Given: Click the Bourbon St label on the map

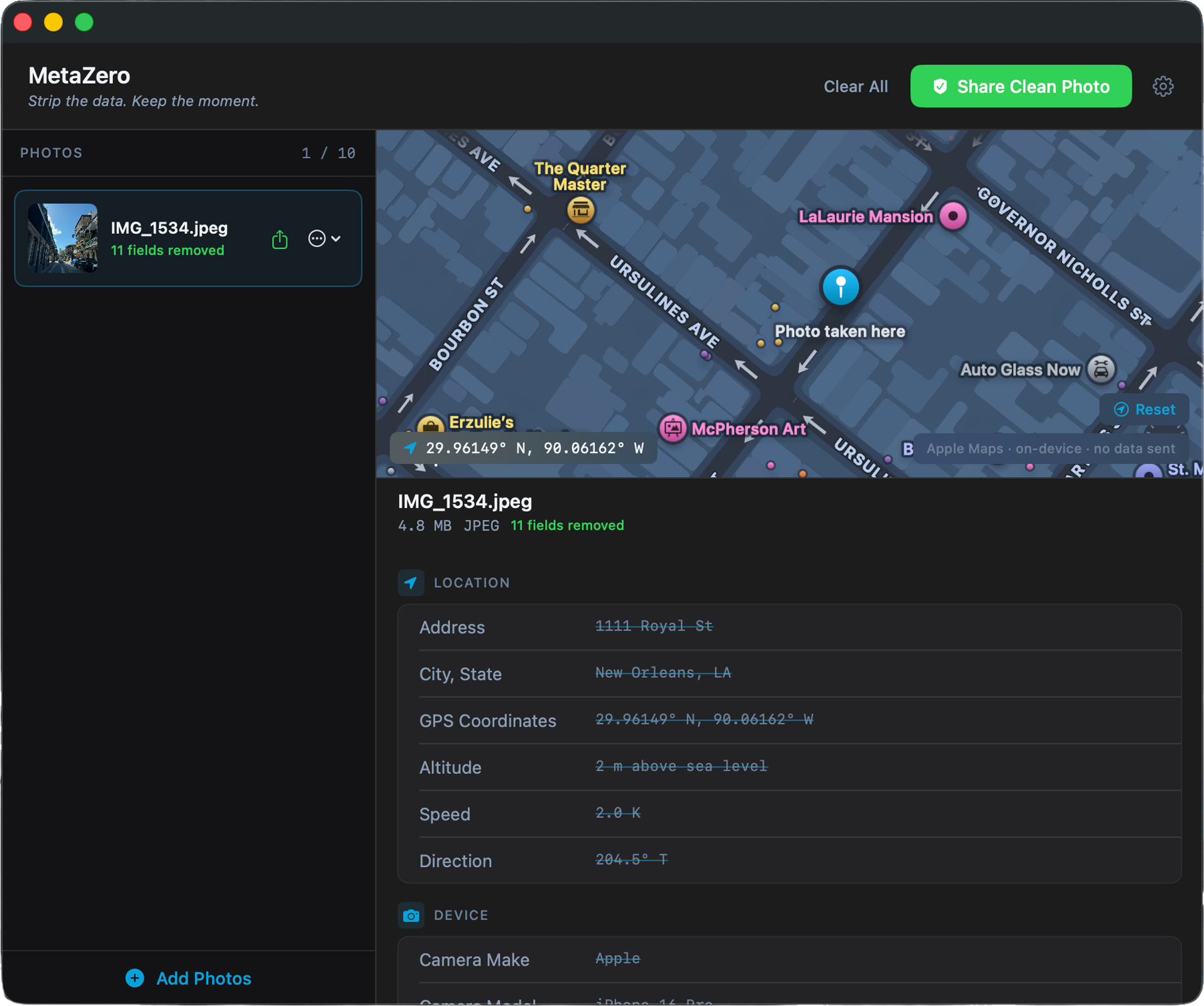Looking at the screenshot, I should click(467, 324).
